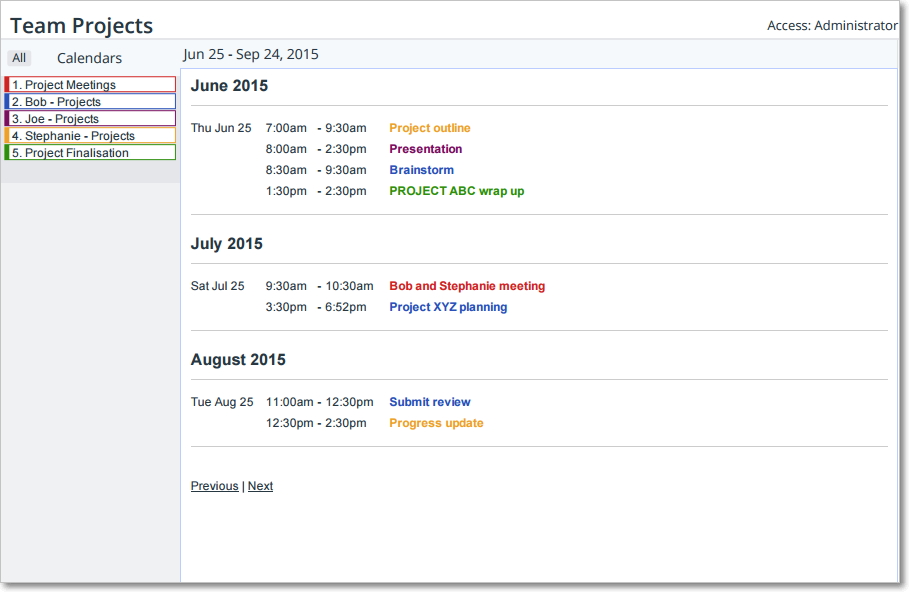Click the Team Projects title
This screenshot has height=592, width=909.
[82, 26]
